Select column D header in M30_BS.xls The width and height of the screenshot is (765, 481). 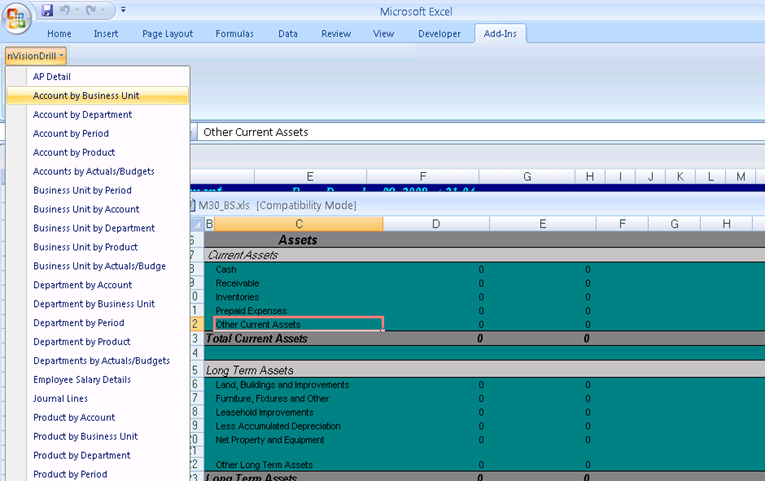(x=436, y=224)
